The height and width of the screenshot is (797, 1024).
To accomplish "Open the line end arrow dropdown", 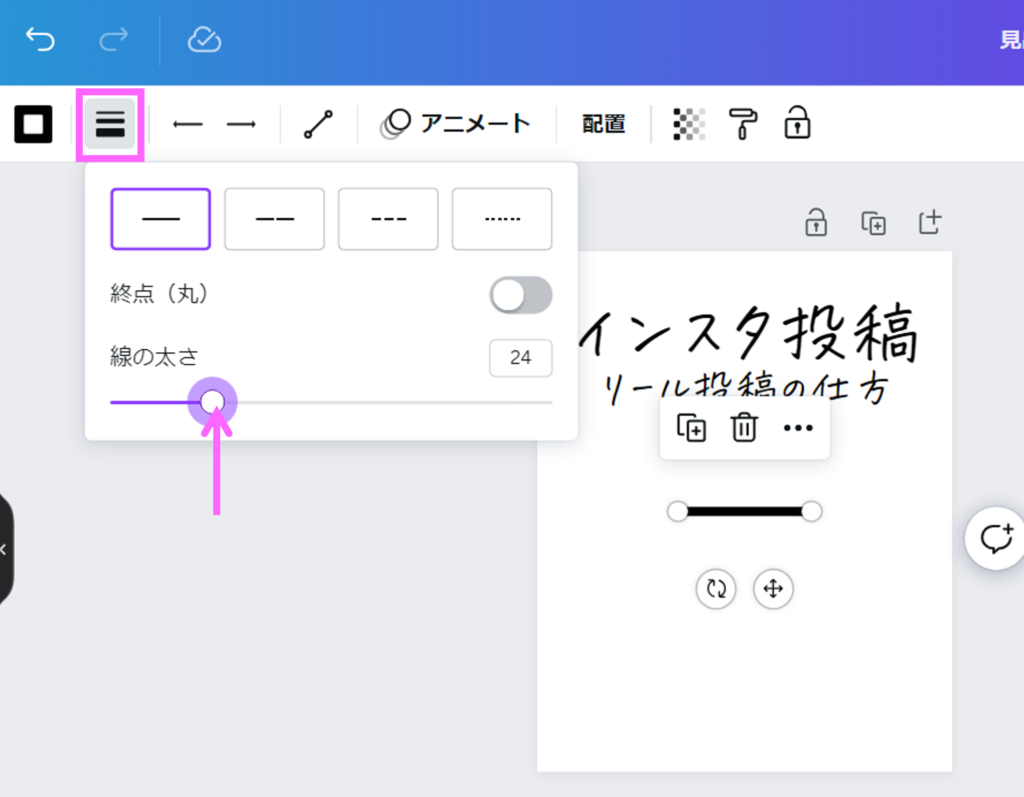I will [x=241, y=124].
